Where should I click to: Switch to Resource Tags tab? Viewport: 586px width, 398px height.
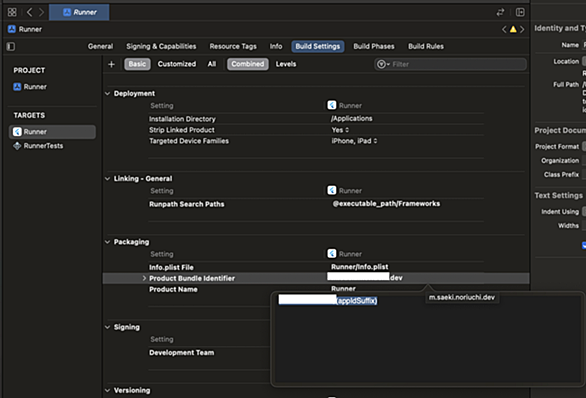pos(233,46)
